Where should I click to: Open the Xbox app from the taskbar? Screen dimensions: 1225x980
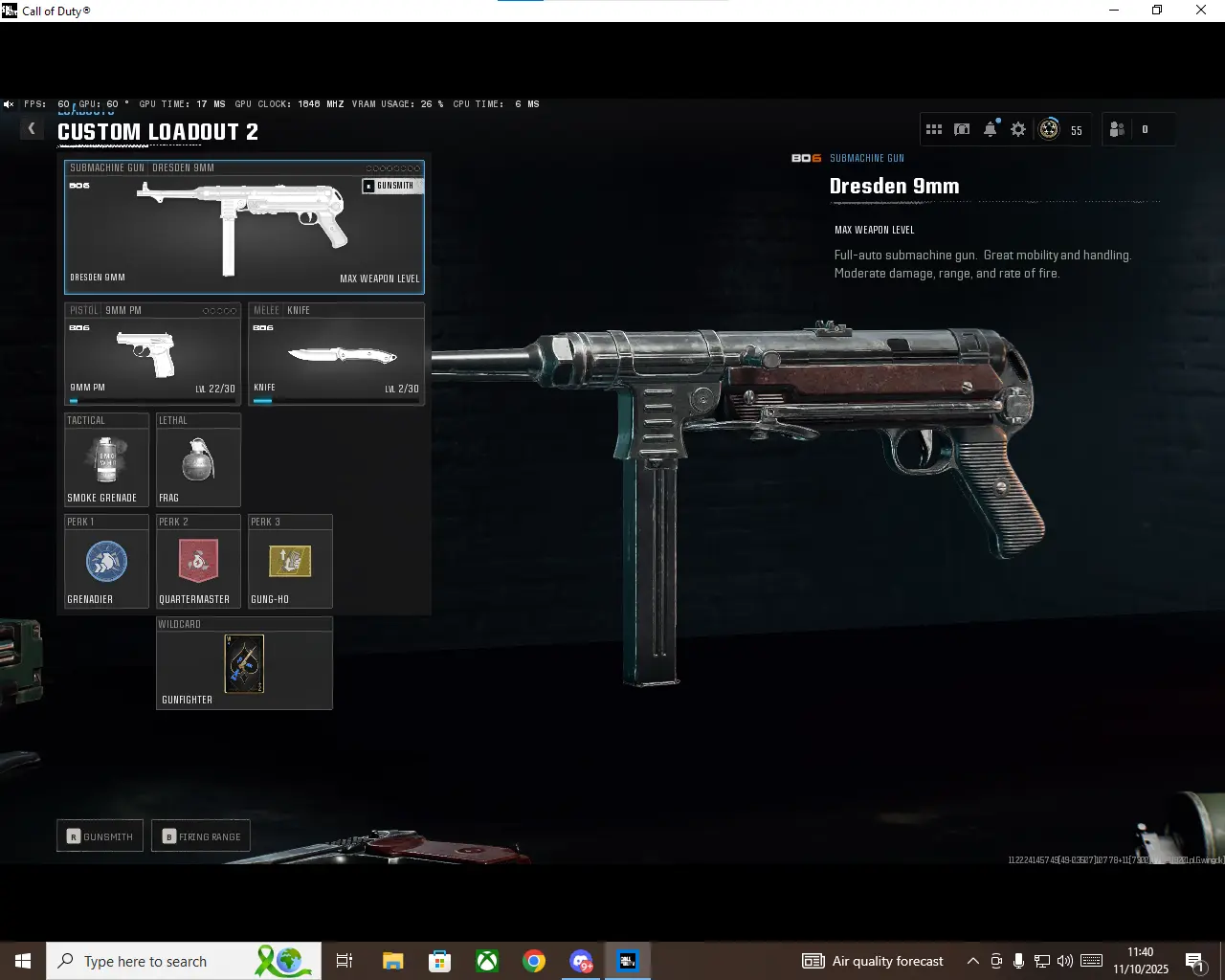coord(487,961)
